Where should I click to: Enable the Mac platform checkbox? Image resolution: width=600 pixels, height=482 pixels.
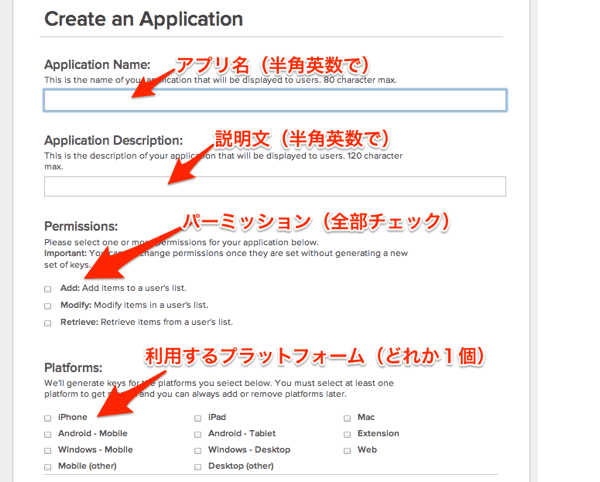(348, 418)
